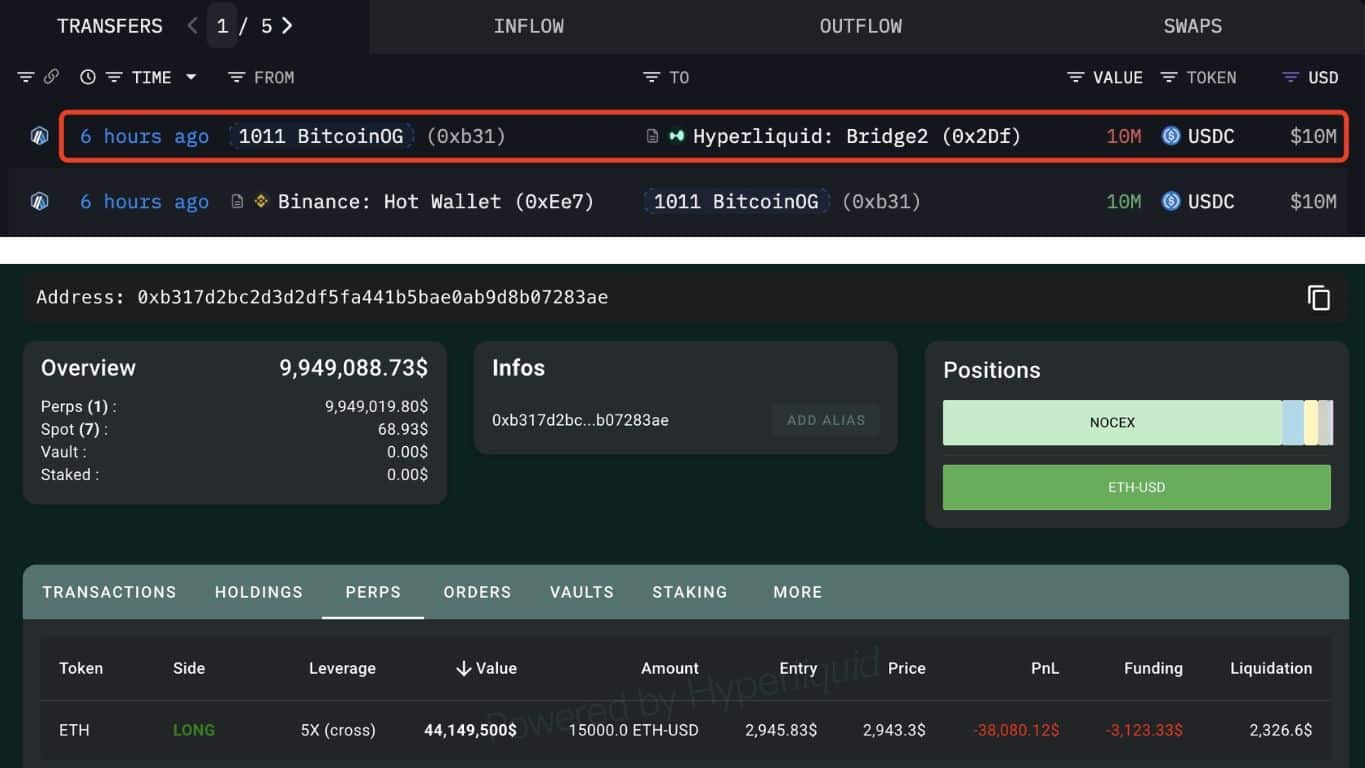Image resolution: width=1365 pixels, height=768 pixels.
Task: Go to previous transfers page arrow
Action: [x=193, y=26]
